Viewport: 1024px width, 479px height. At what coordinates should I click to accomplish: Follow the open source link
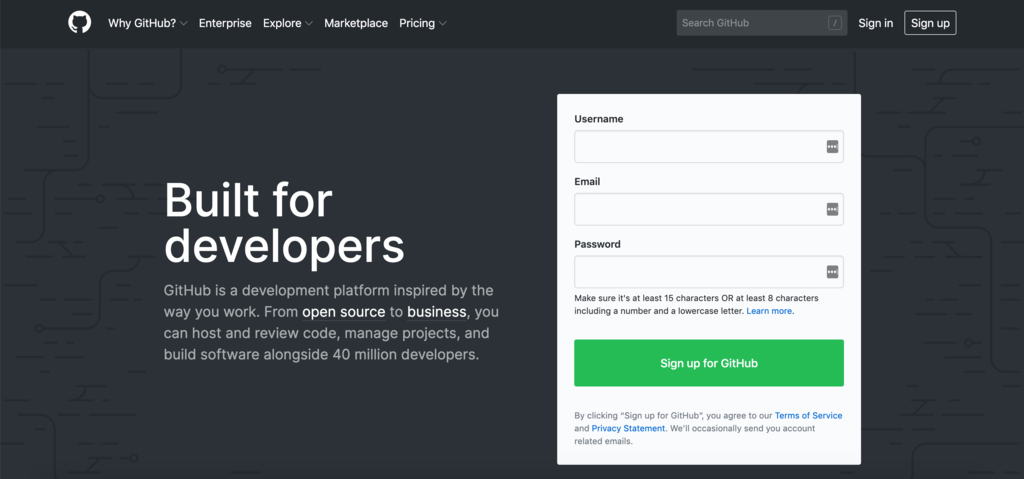(x=344, y=312)
